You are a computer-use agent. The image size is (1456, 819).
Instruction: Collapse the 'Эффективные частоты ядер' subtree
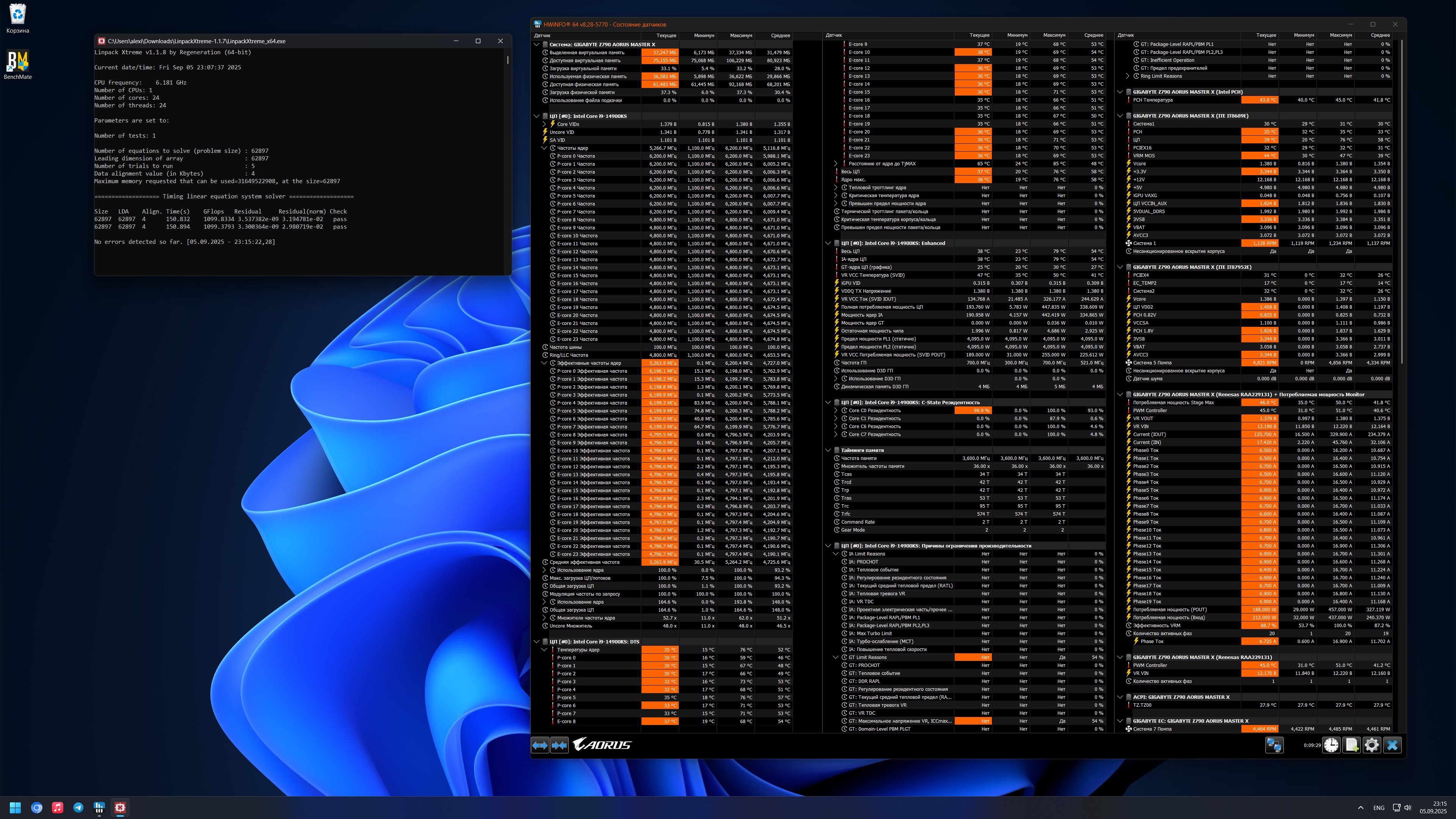pyautogui.click(x=544, y=363)
